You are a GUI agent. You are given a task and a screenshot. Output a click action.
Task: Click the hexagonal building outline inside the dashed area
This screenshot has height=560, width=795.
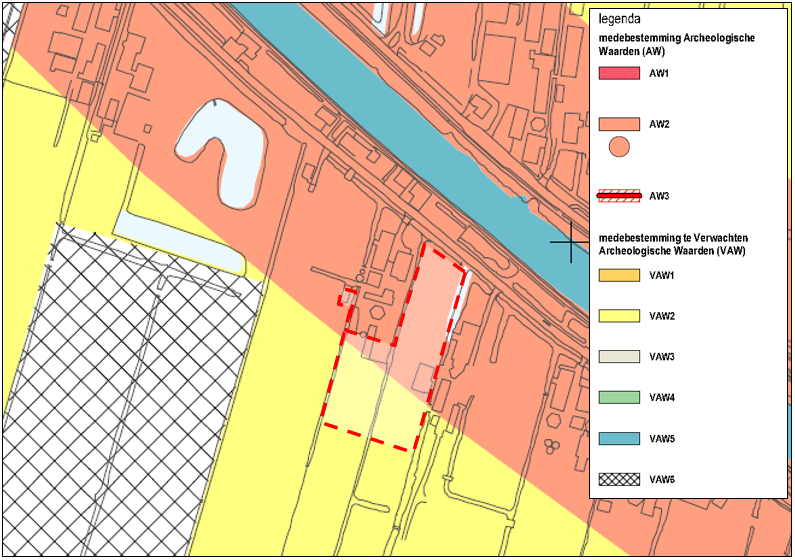376,312
